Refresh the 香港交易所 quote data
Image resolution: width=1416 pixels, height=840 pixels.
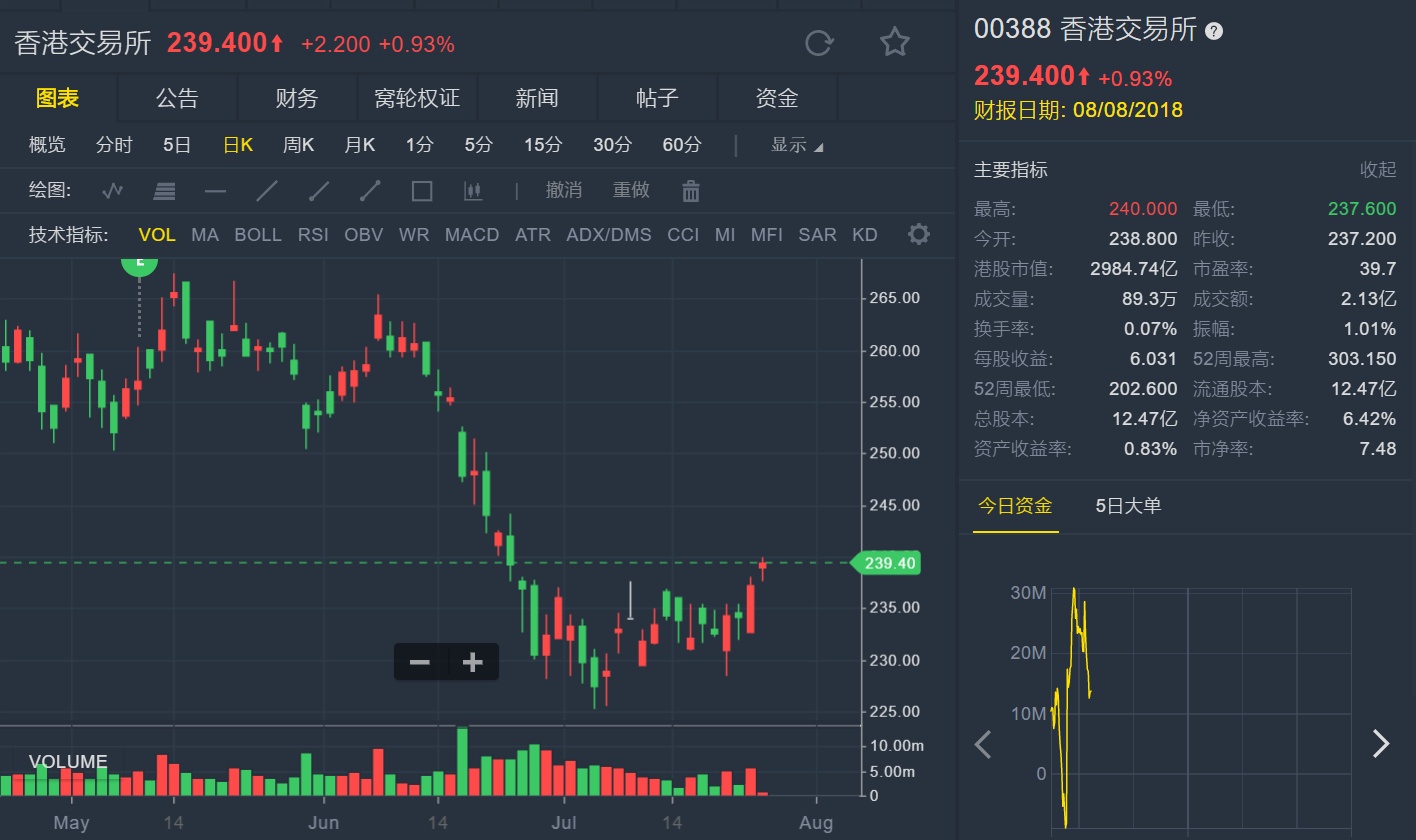(x=819, y=43)
